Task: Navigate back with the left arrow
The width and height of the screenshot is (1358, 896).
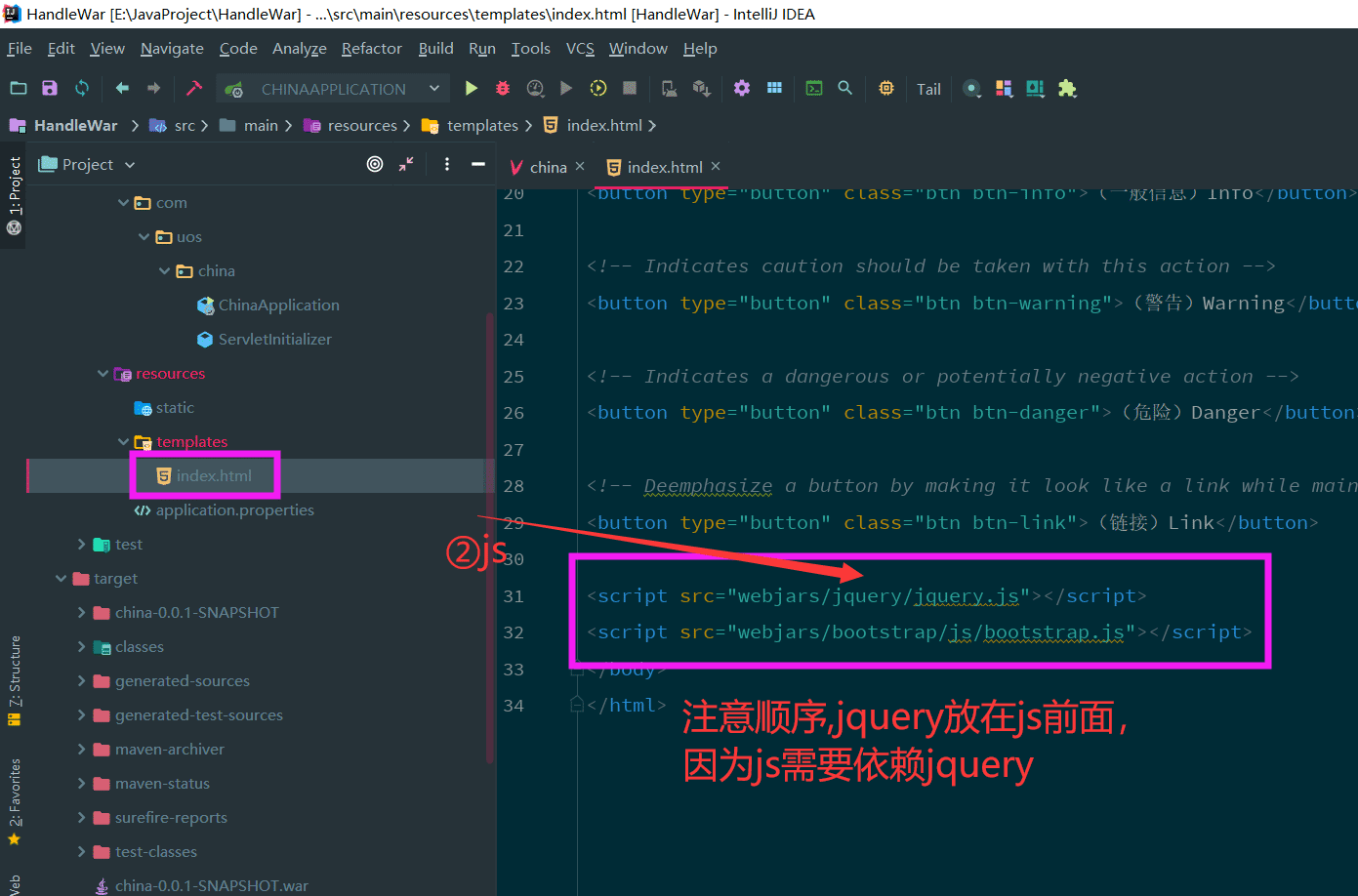Action: pos(122,88)
